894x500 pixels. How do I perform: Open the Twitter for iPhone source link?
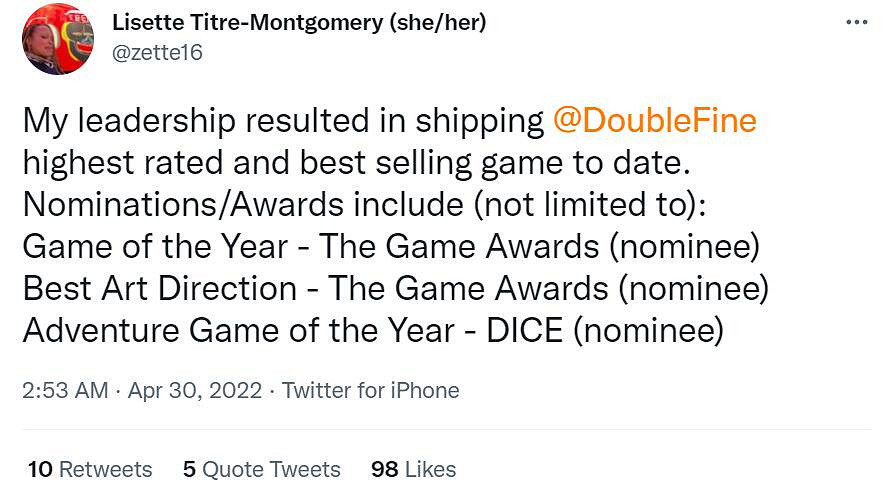[370, 390]
